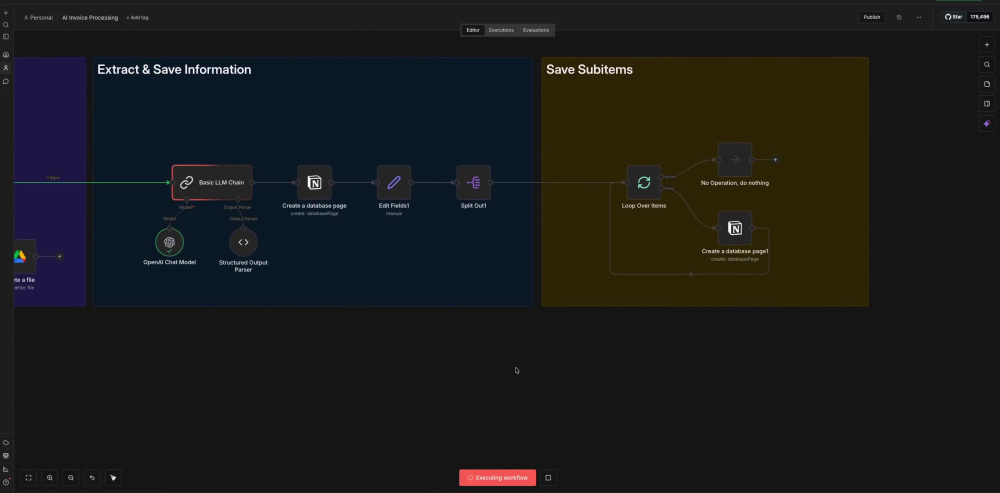This screenshot has height=493, width=1000.
Task: Click the Publish button
Action: pos(872,17)
